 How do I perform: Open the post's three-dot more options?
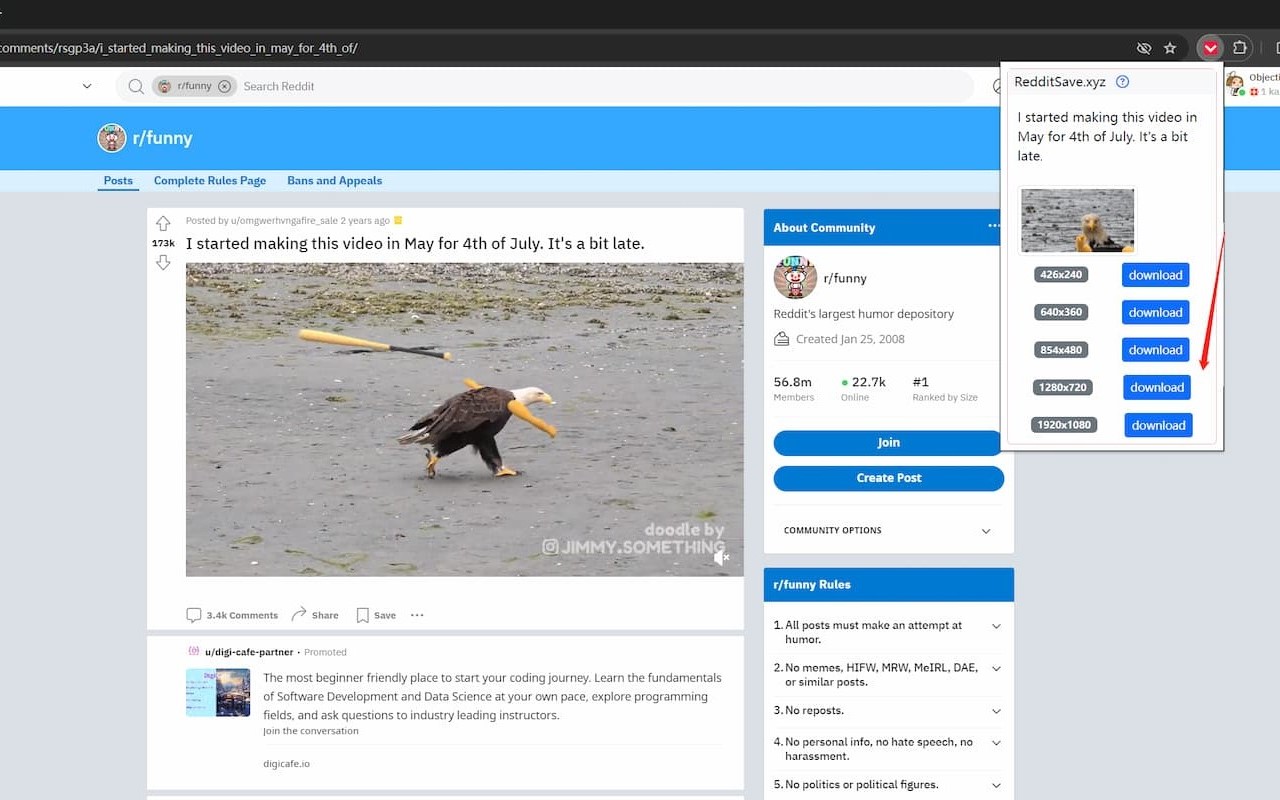click(417, 615)
